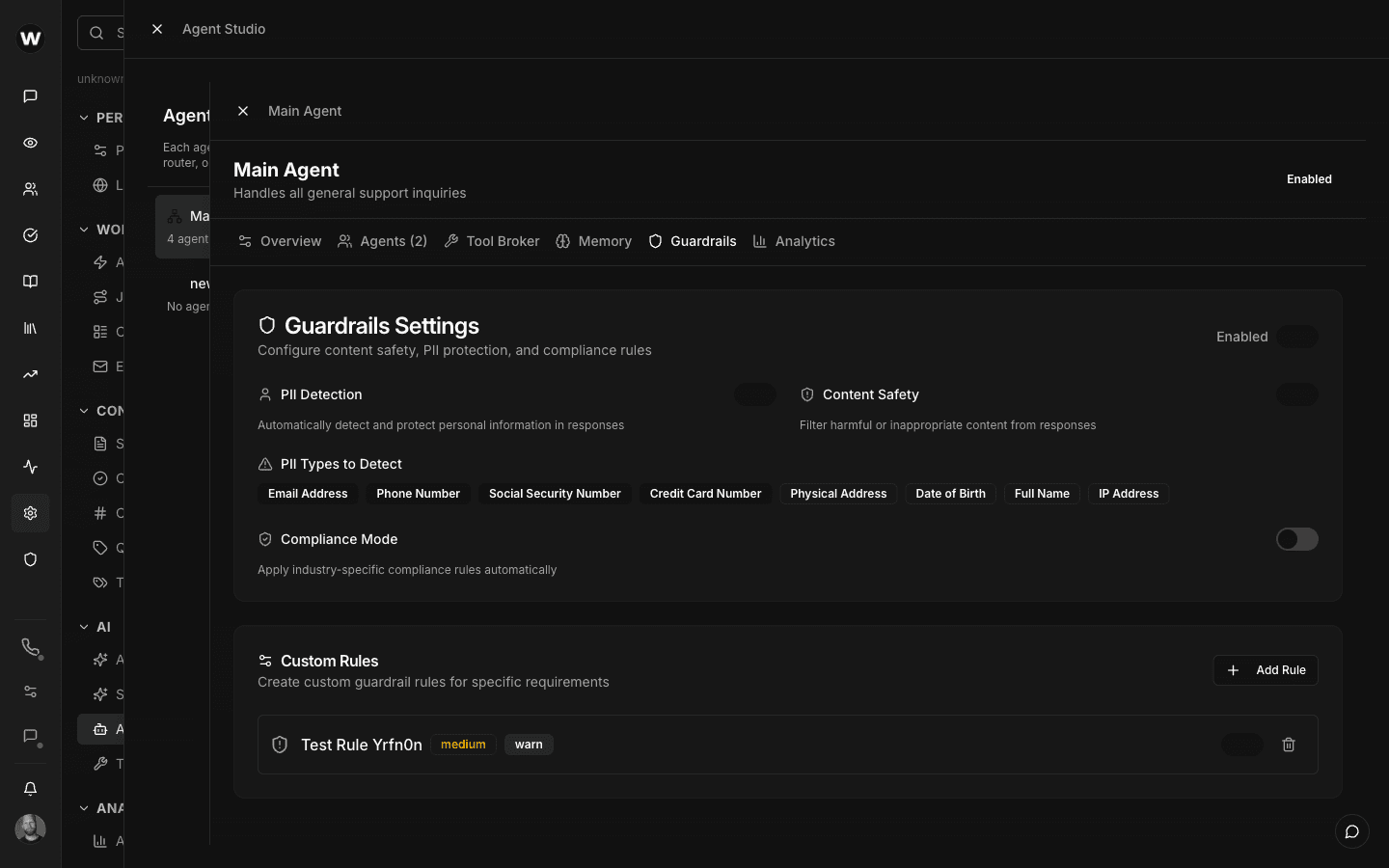
Task: Open the Analytics tab for Main Agent
Action: point(795,241)
